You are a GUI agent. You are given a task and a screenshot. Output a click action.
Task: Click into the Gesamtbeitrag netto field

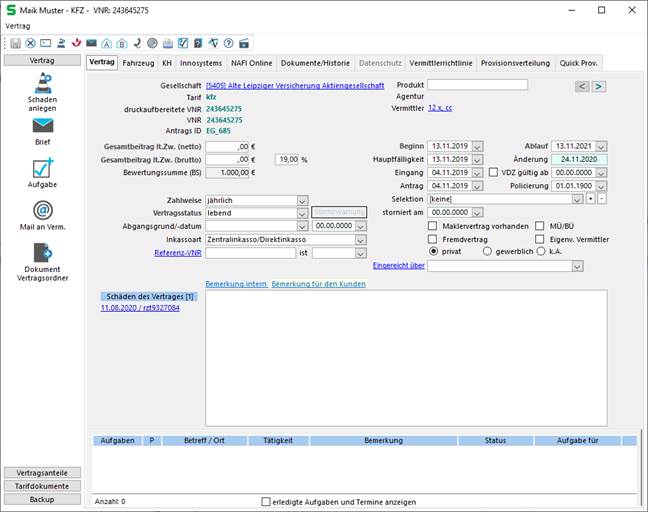(227, 146)
